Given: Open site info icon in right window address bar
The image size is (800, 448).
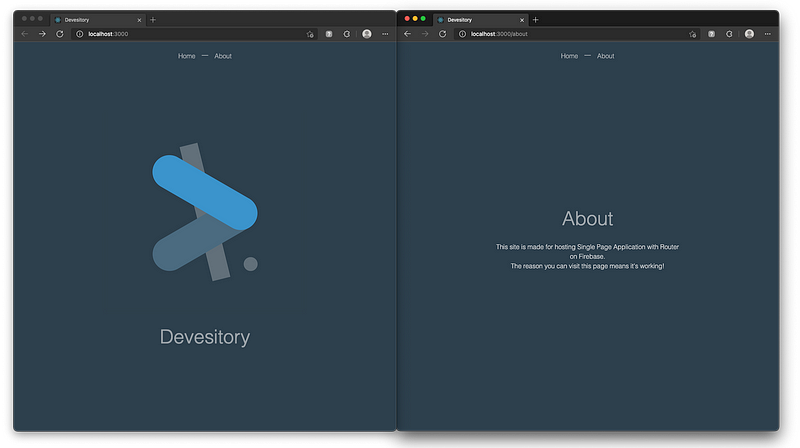Looking at the screenshot, I should [462, 34].
